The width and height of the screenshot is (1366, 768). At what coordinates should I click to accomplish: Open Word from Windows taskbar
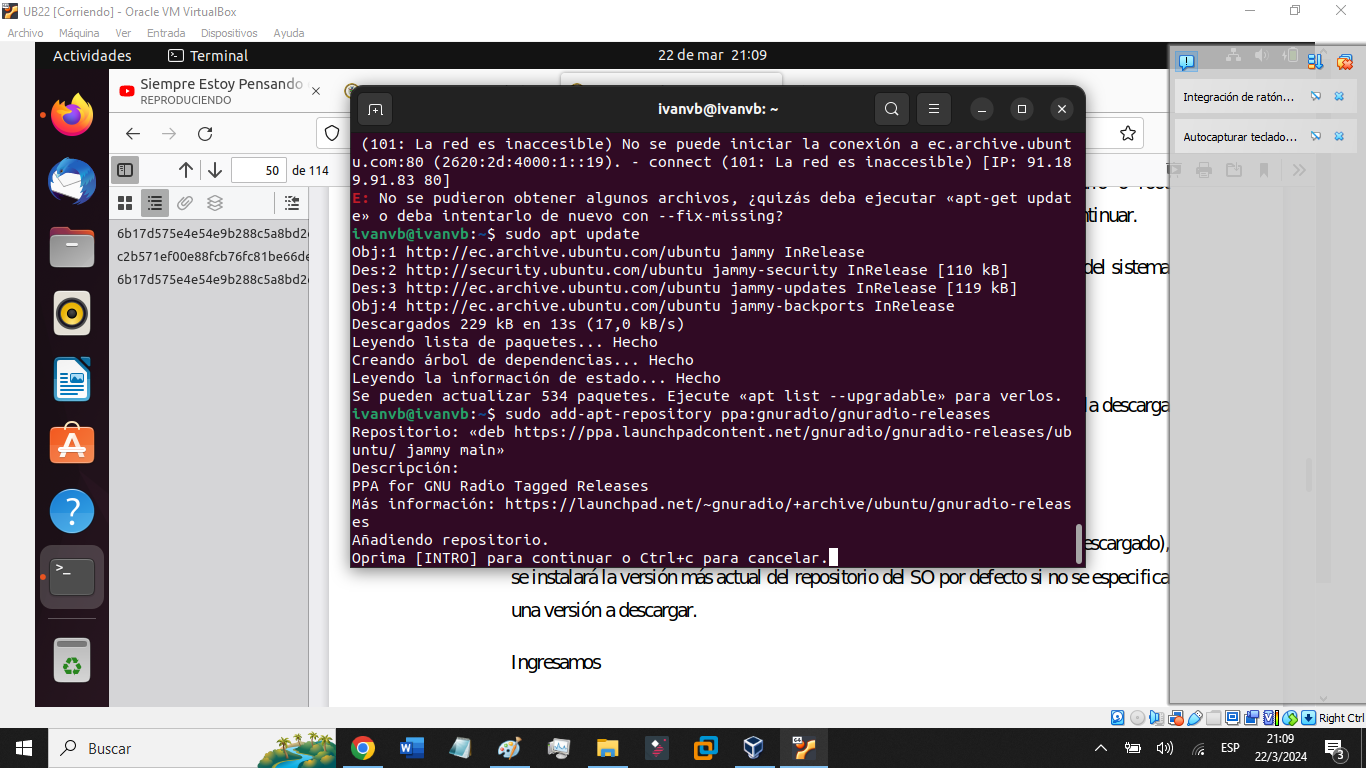pyautogui.click(x=412, y=748)
